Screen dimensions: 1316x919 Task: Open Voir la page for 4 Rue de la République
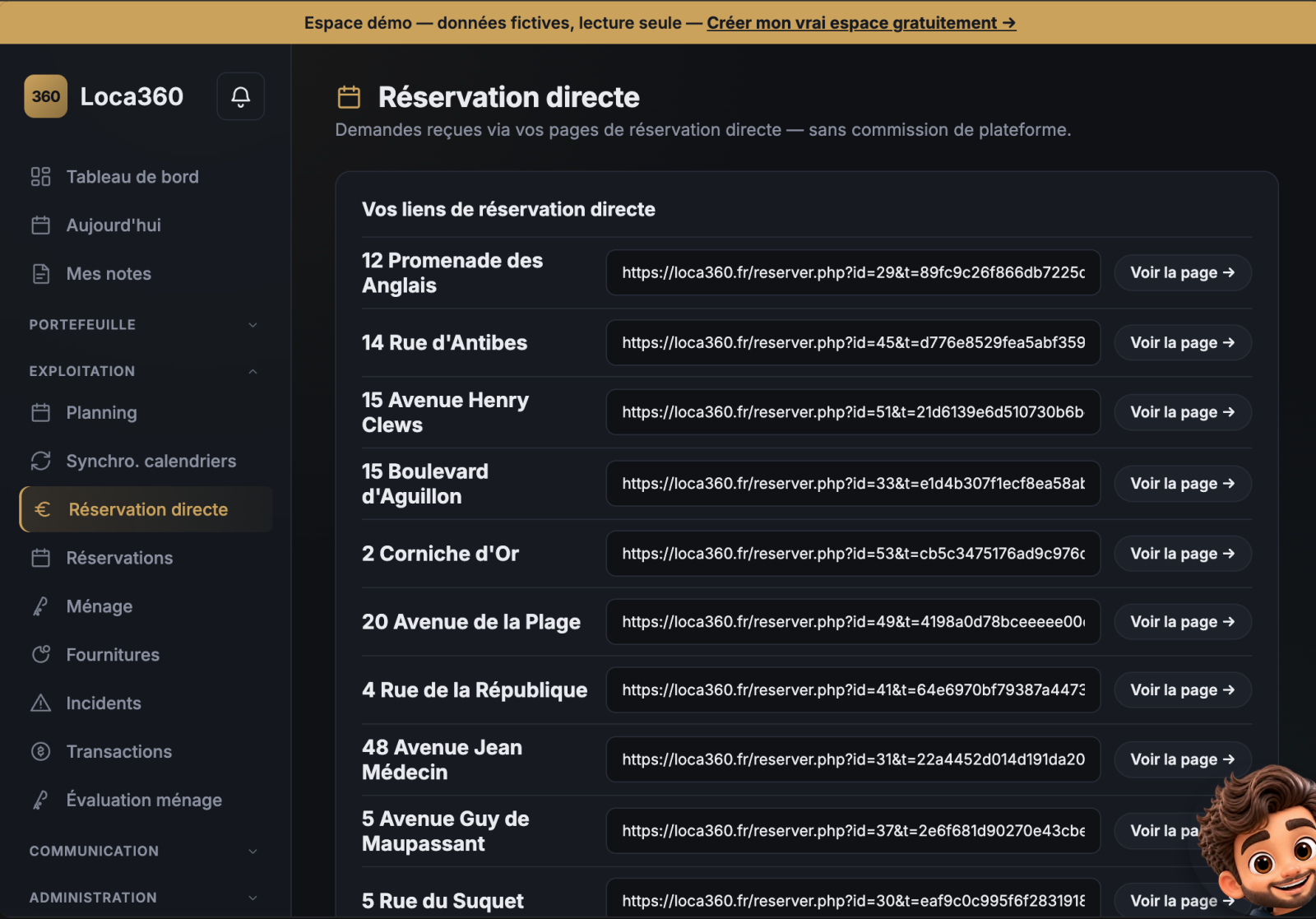(x=1183, y=690)
